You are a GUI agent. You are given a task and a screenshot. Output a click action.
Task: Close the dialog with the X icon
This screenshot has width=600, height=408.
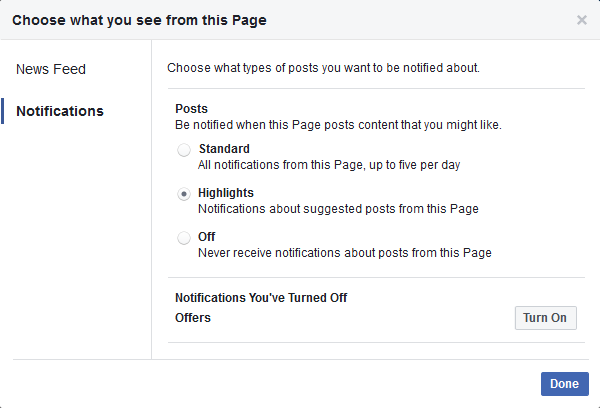[582, 20]
